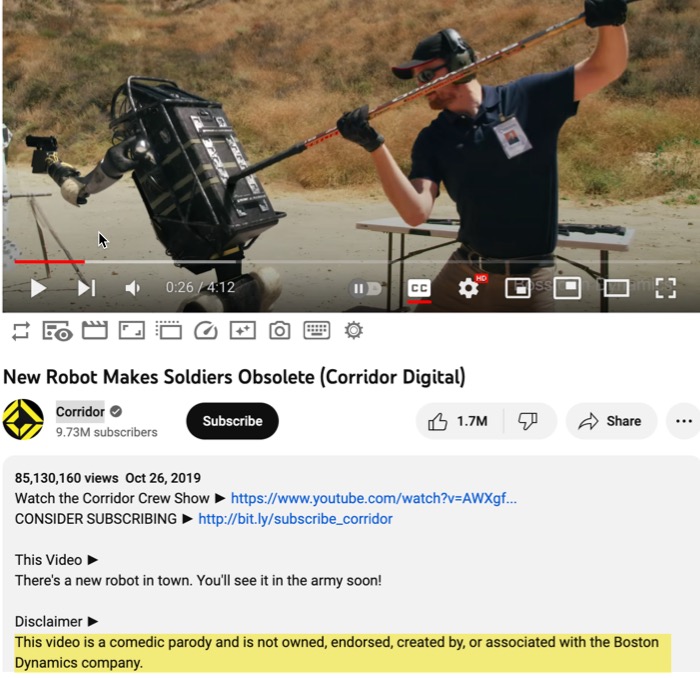Mute the video volume
The width and height of the screenshot is (700, 678).
pyautogui.click(x=133, y=288)
